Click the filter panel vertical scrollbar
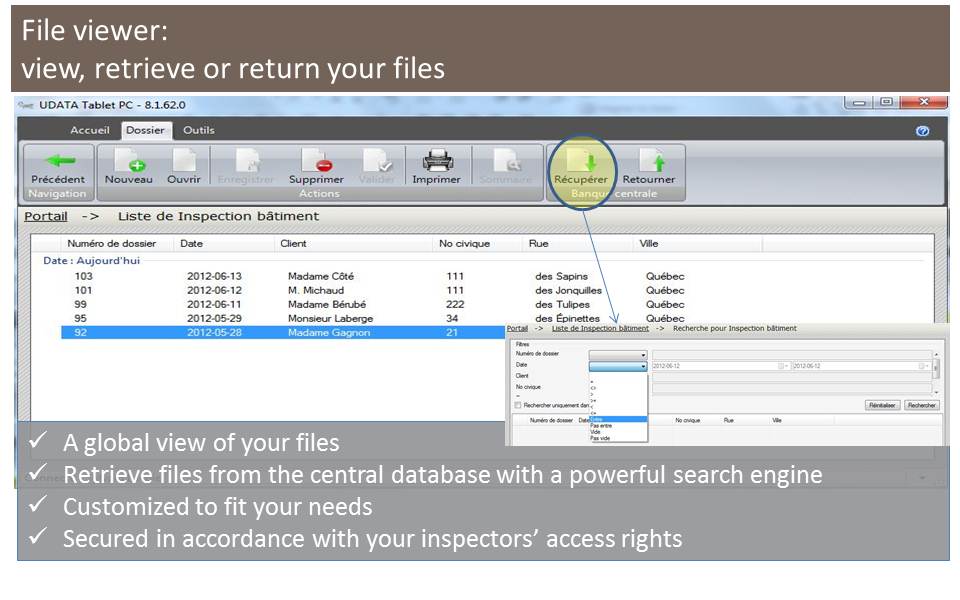Viewport: 960px width, 600px height. coord(936,367)
